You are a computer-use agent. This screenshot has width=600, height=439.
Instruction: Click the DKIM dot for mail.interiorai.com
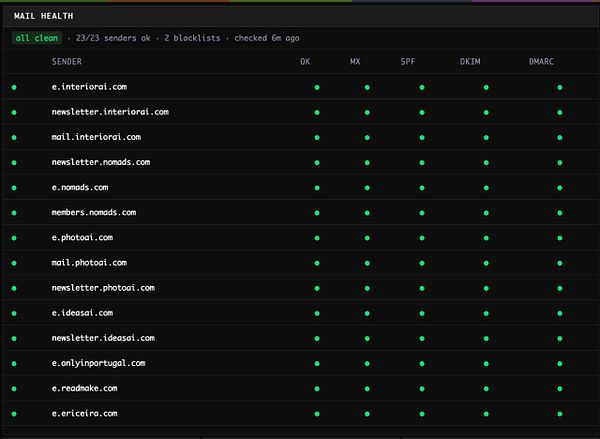click(x=486, y=138)
